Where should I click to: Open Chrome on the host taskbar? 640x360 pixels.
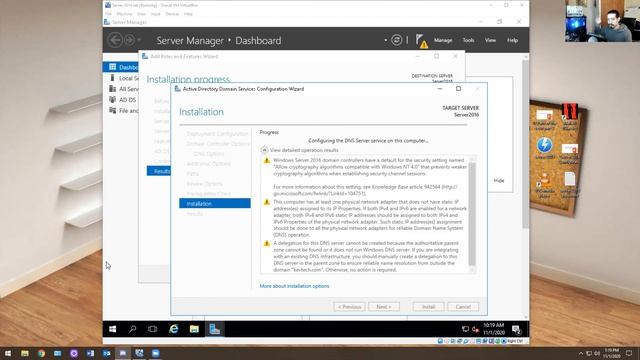coord(42,353)
